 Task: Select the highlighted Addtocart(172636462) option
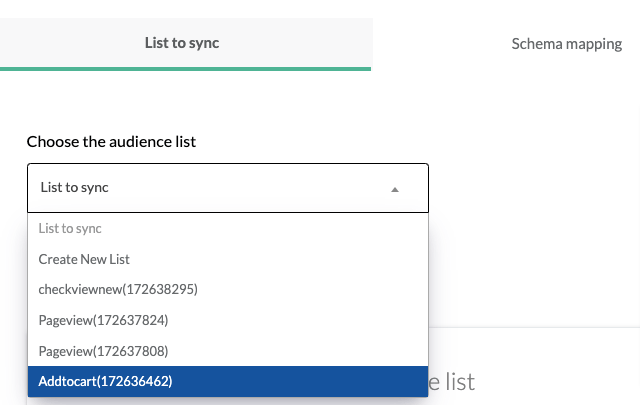tap(228, 381)
